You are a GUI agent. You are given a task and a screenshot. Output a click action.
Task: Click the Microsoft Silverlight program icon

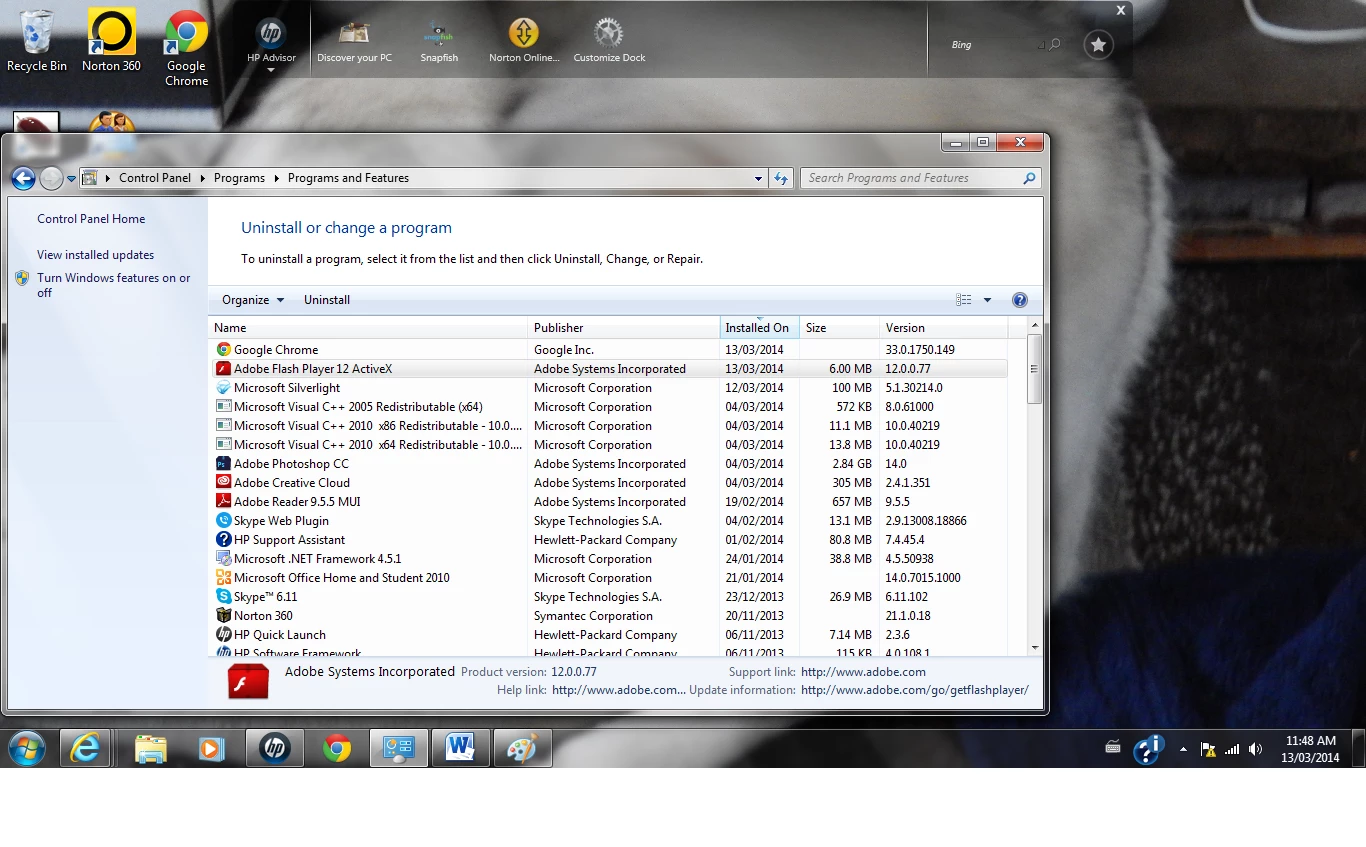[x=224, y=388]
